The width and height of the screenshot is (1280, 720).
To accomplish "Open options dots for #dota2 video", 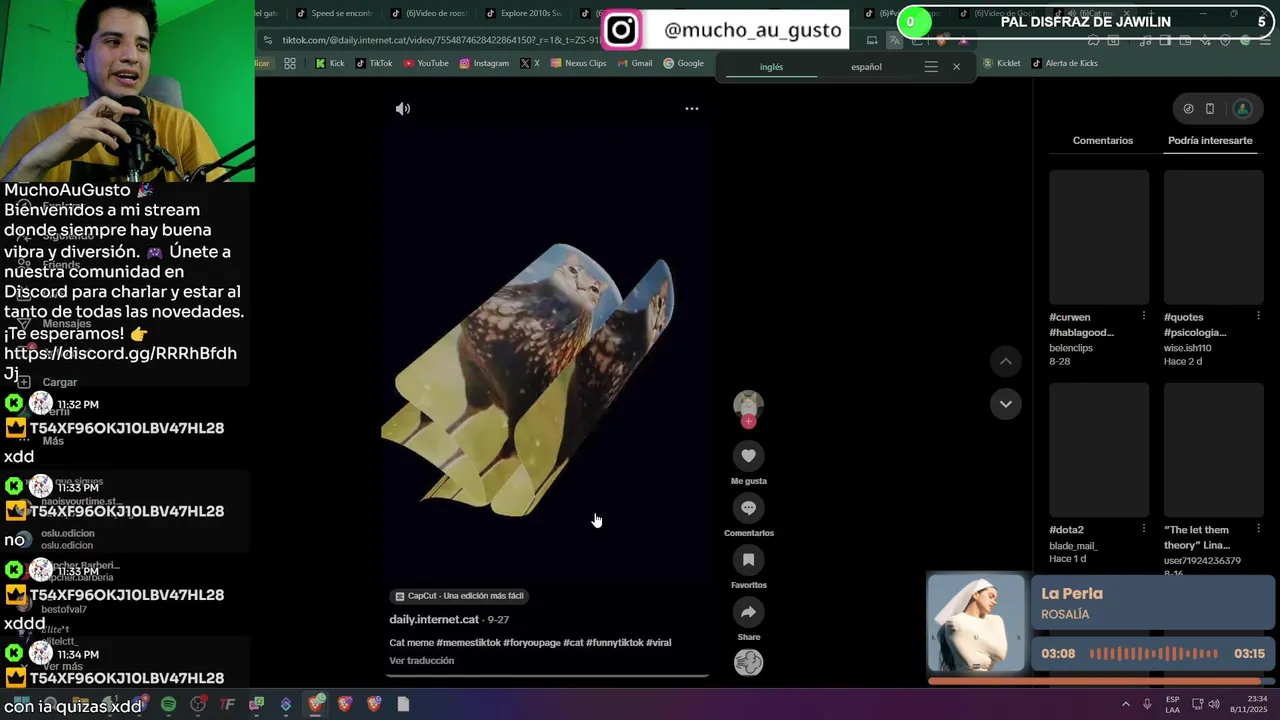I will (x=1144, y=529).
